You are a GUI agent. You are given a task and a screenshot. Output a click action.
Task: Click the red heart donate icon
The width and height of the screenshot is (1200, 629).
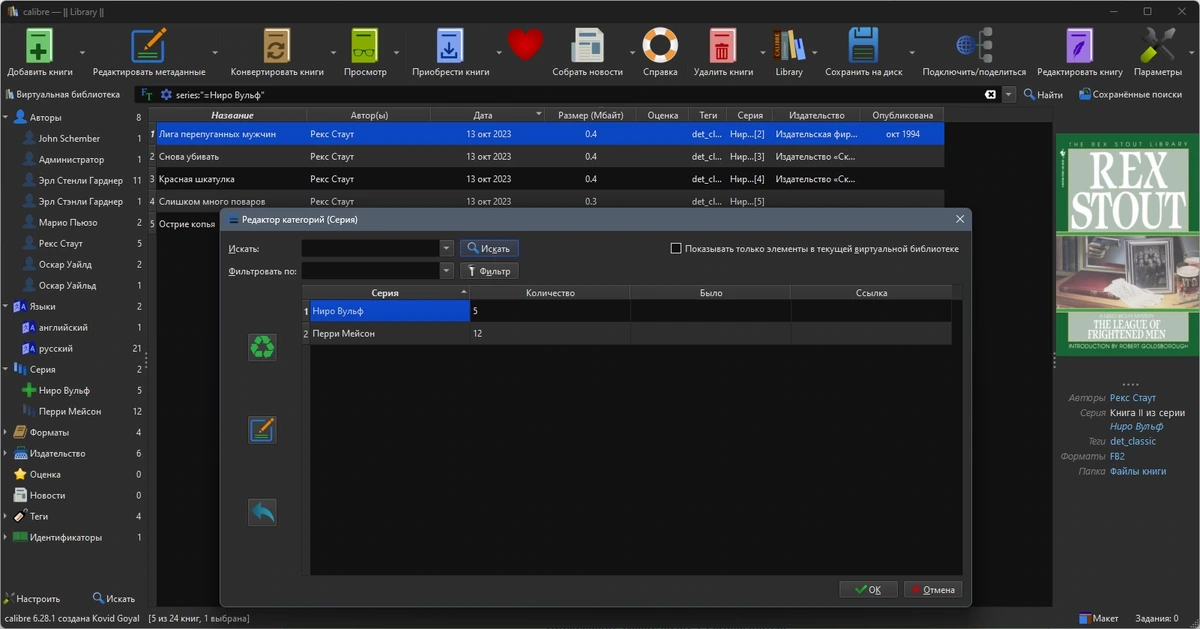[x=525, y=45]
